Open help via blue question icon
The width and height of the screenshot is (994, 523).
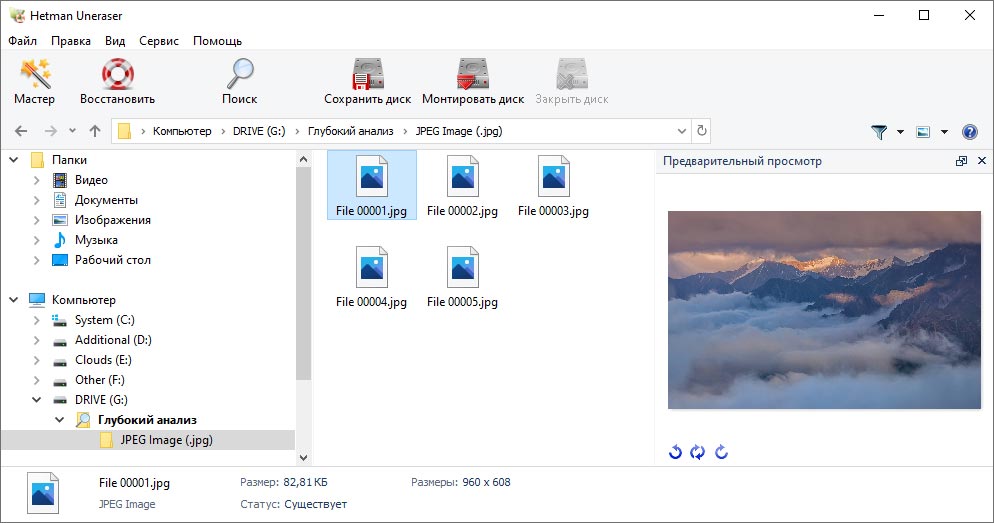point(970,132)
